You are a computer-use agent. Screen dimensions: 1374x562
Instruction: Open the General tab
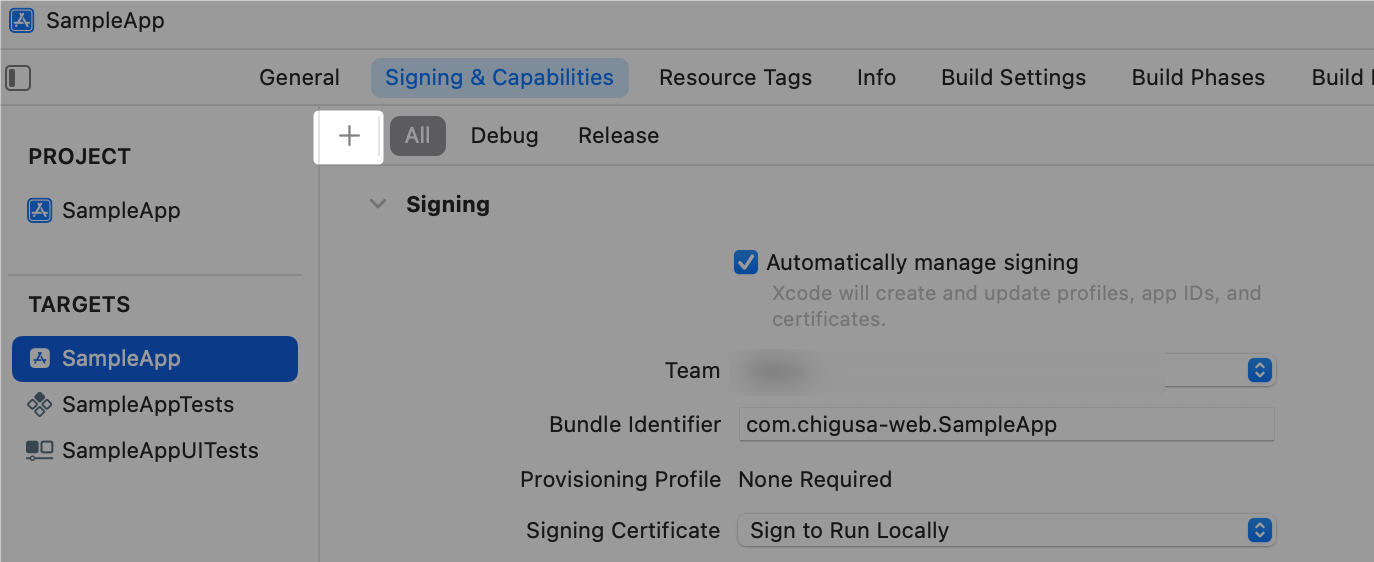(299, 78)
